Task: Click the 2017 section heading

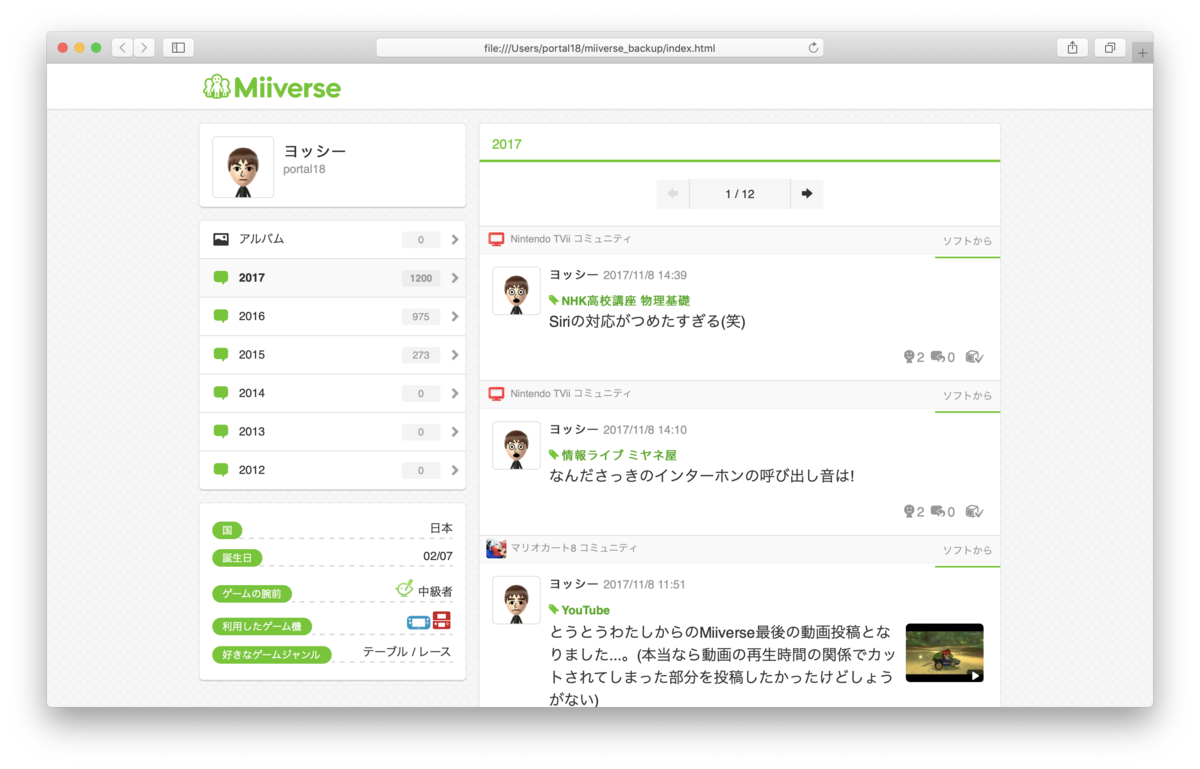Action: (507, 144)
